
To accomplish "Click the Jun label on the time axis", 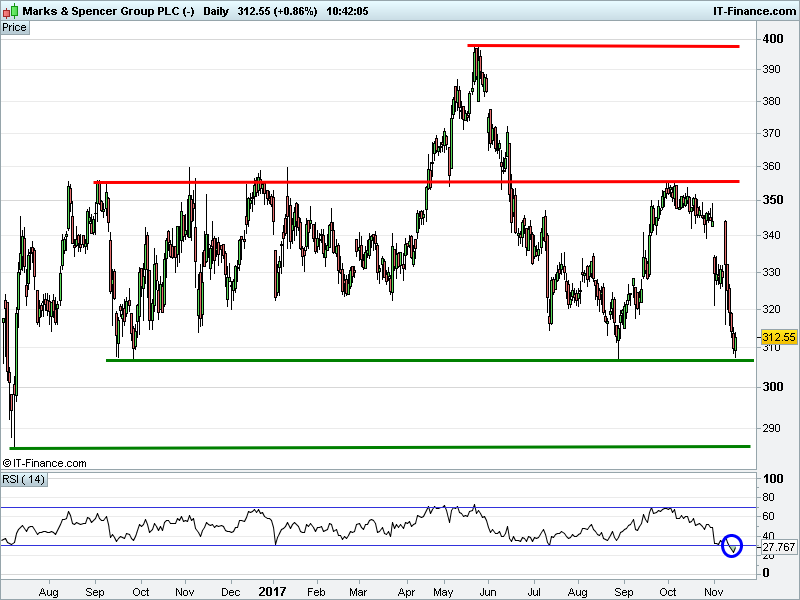I will [488, 592].
